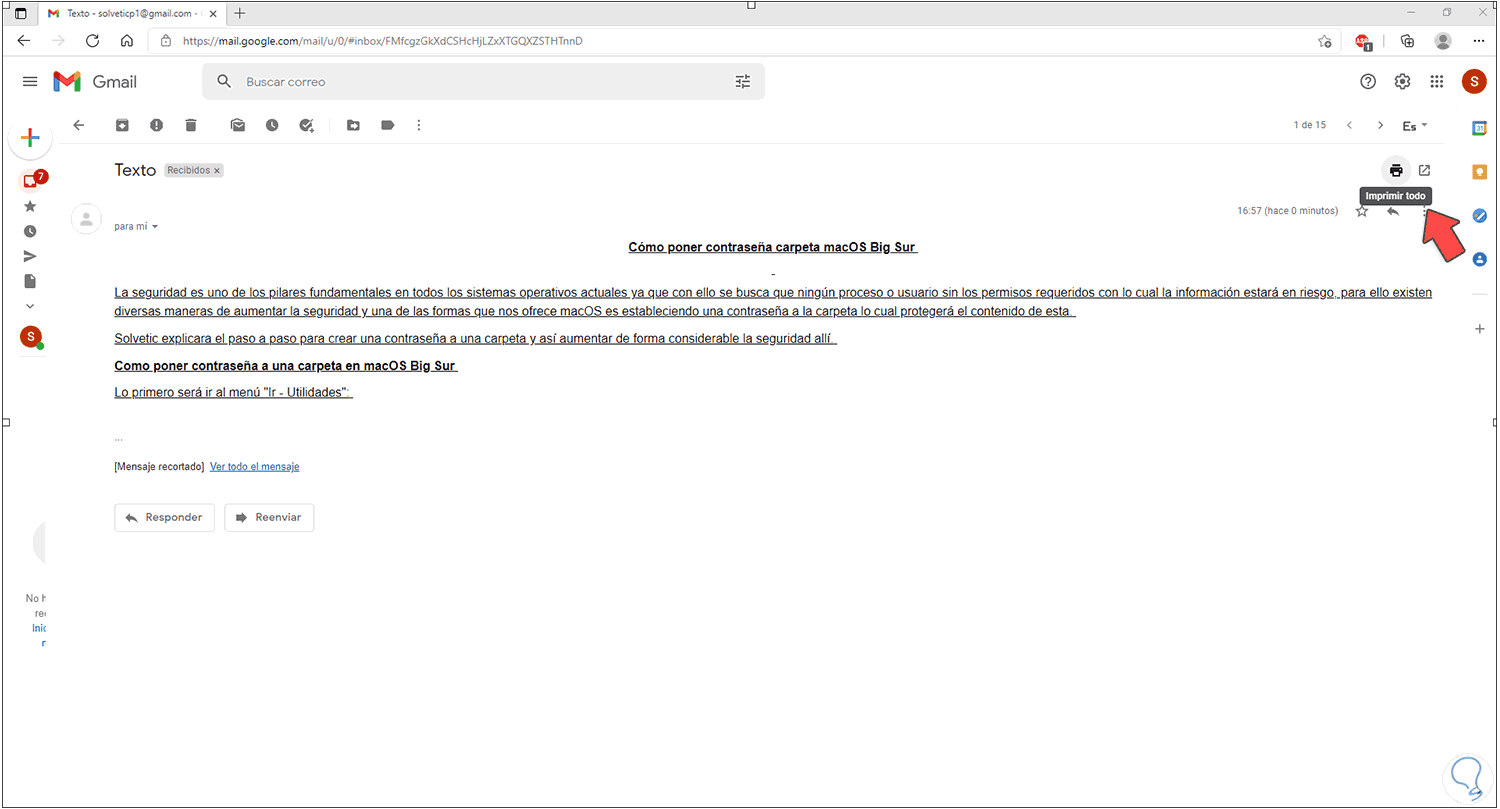Open the Google account avatar menu

tap(1474, 82)
